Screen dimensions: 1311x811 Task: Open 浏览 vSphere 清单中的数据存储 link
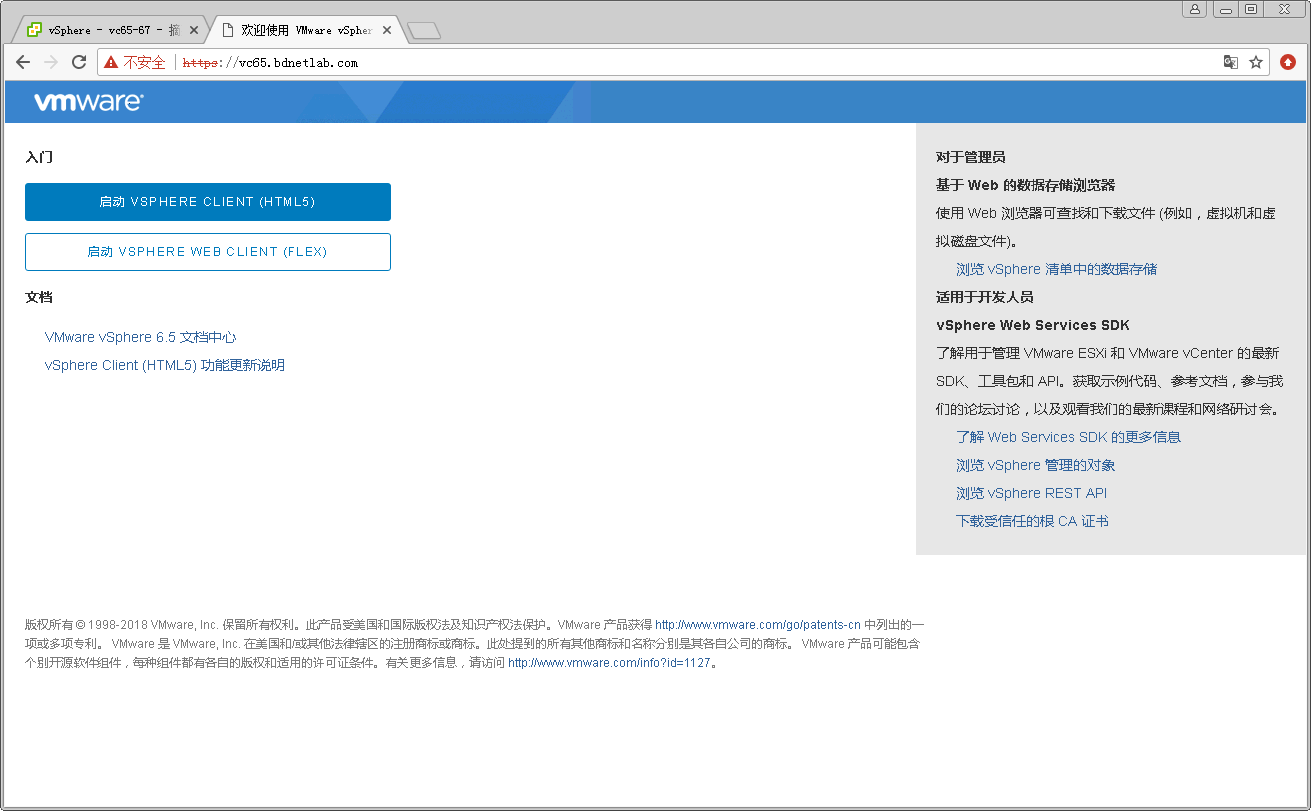point(1056,269)
